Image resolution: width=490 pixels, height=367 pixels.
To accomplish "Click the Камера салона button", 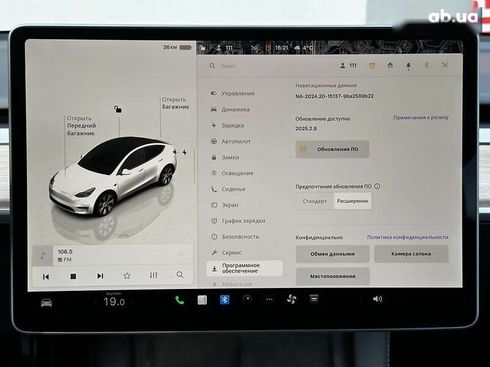I will pos(411,254).
